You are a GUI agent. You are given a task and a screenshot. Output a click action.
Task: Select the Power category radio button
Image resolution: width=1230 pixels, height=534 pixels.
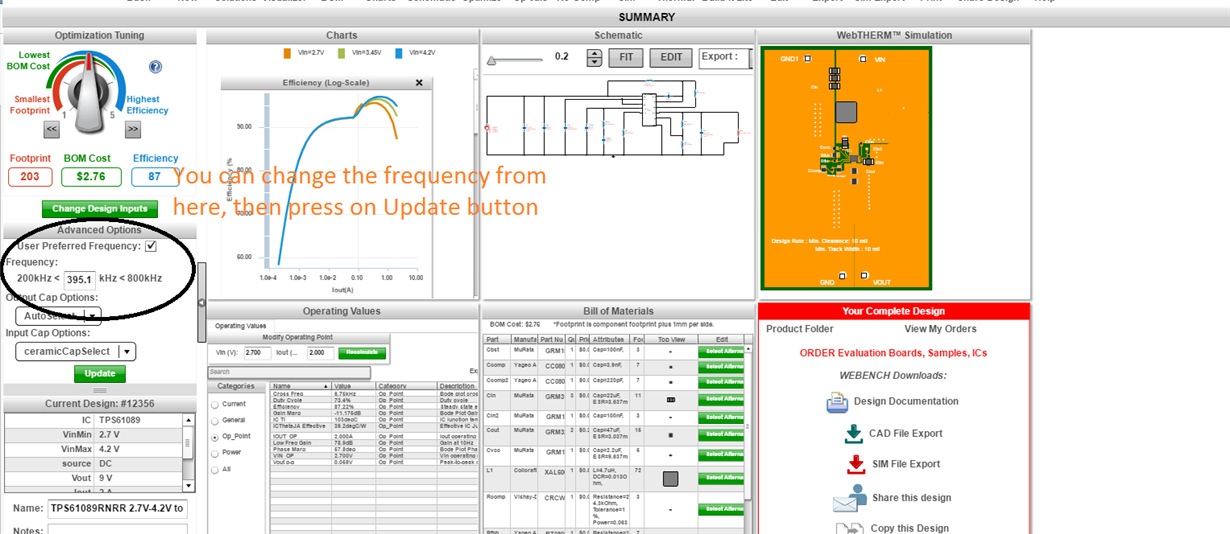[x=215, y=452]
